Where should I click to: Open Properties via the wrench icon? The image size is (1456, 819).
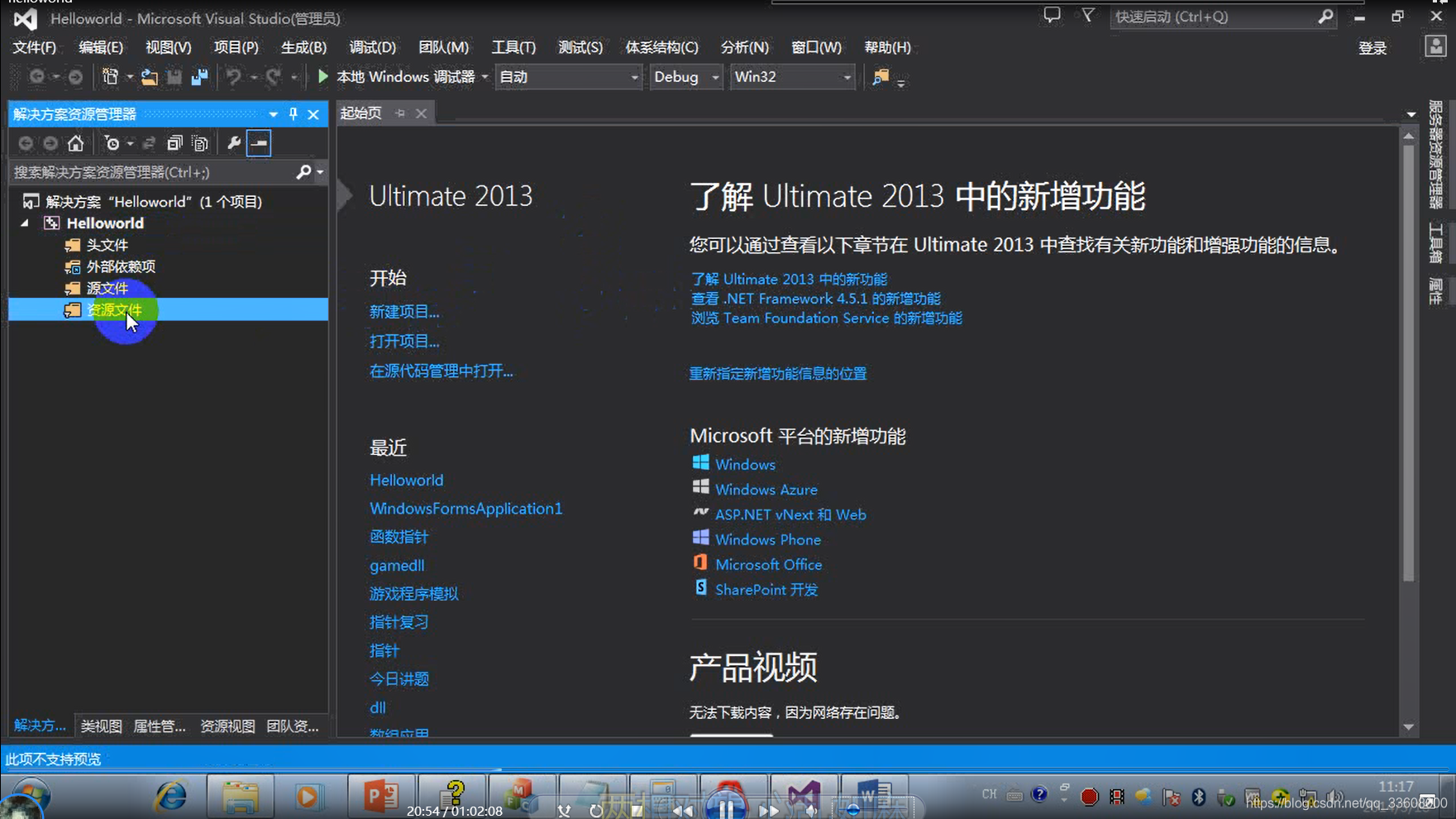(x=234, y=143)
